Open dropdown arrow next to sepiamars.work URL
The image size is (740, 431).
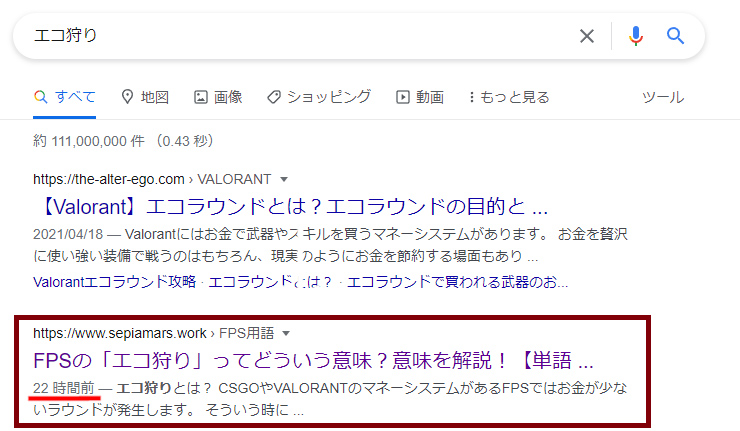click(x=286, y=333)
